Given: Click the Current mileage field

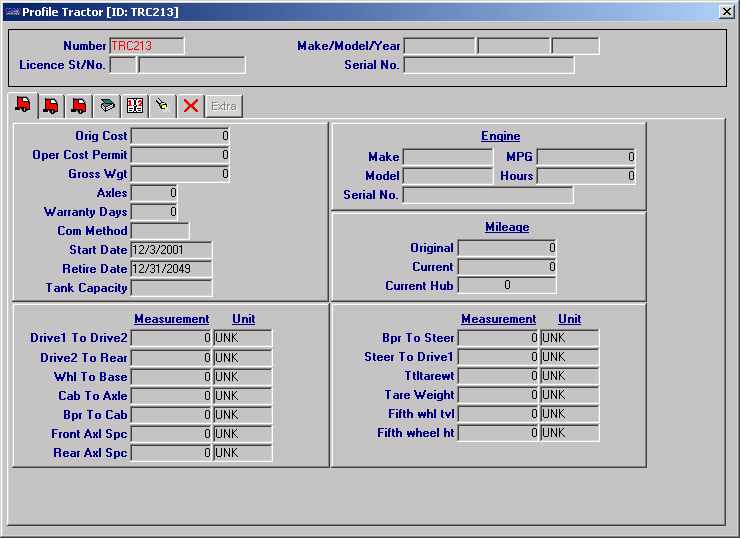Looking at the screenshot, I should 507,267.
